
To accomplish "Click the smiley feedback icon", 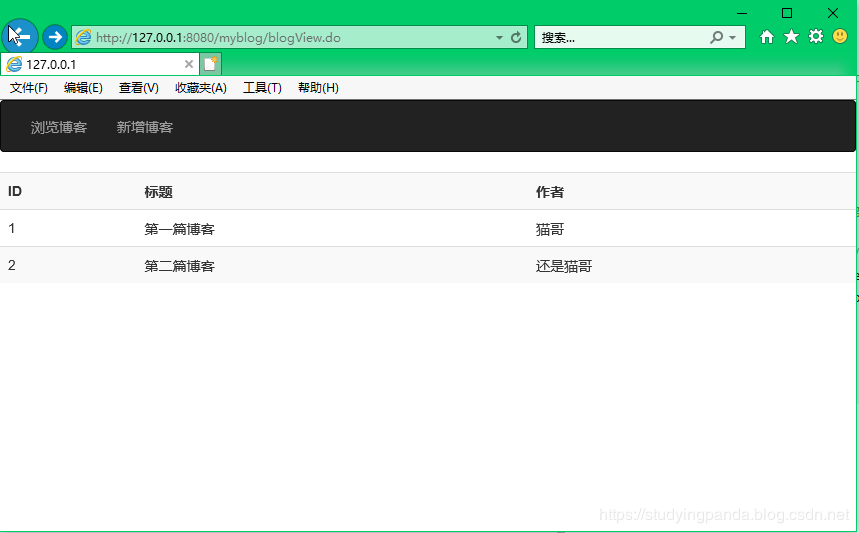I will (840, 37).
